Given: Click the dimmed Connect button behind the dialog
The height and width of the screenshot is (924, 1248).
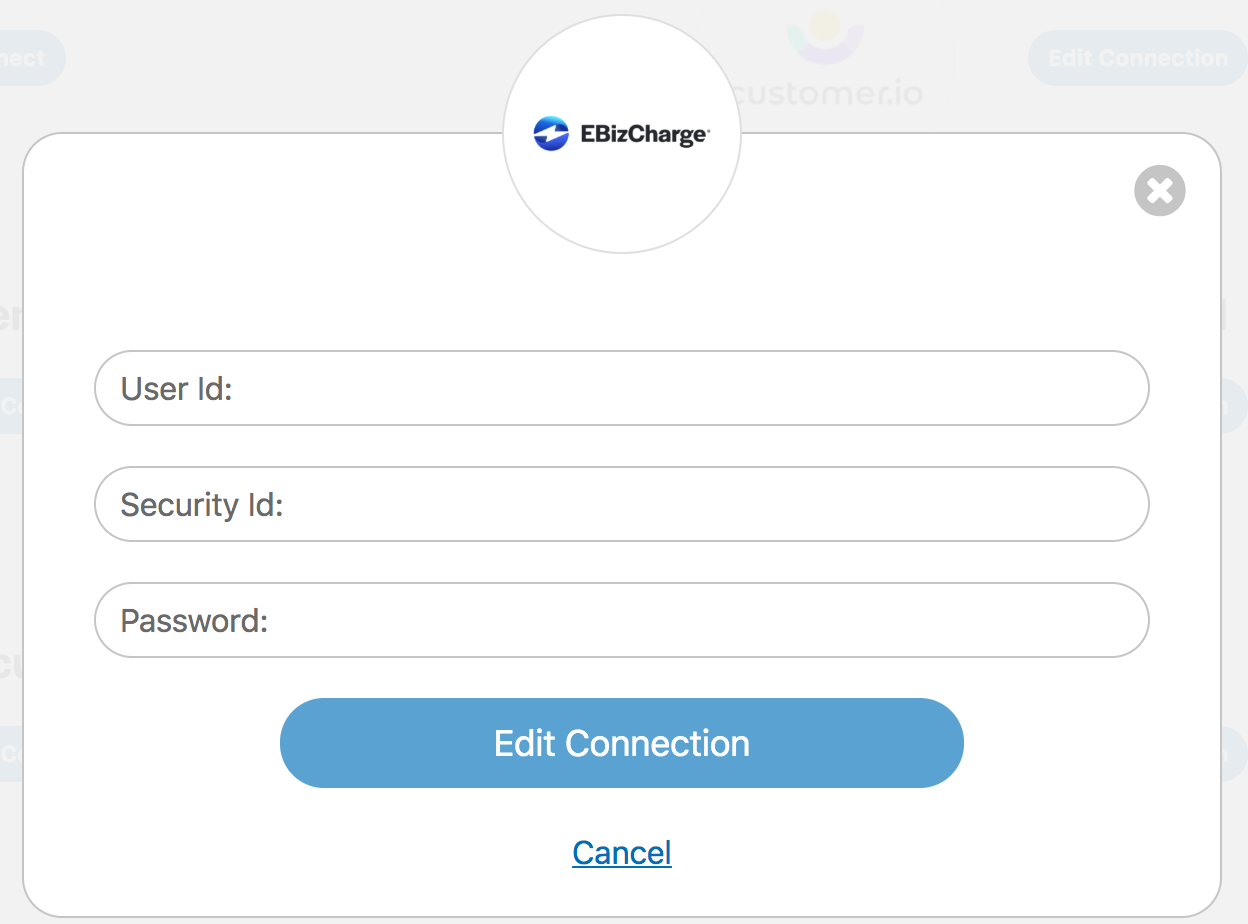Looking at the screenshot, I should click(30, 58).
